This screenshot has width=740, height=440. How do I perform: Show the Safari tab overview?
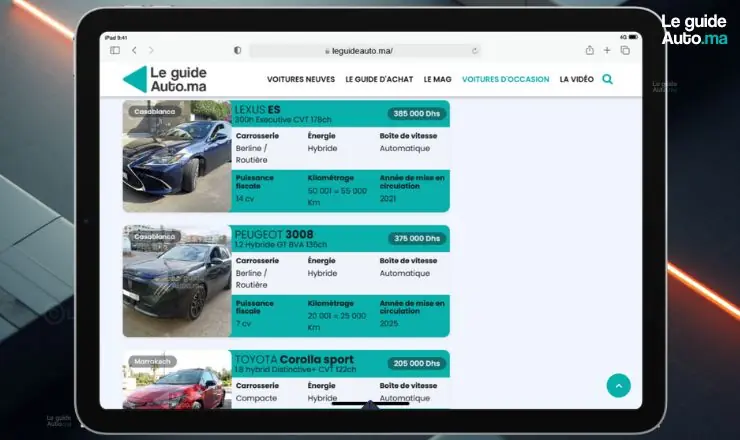click(x=625, y=50)
